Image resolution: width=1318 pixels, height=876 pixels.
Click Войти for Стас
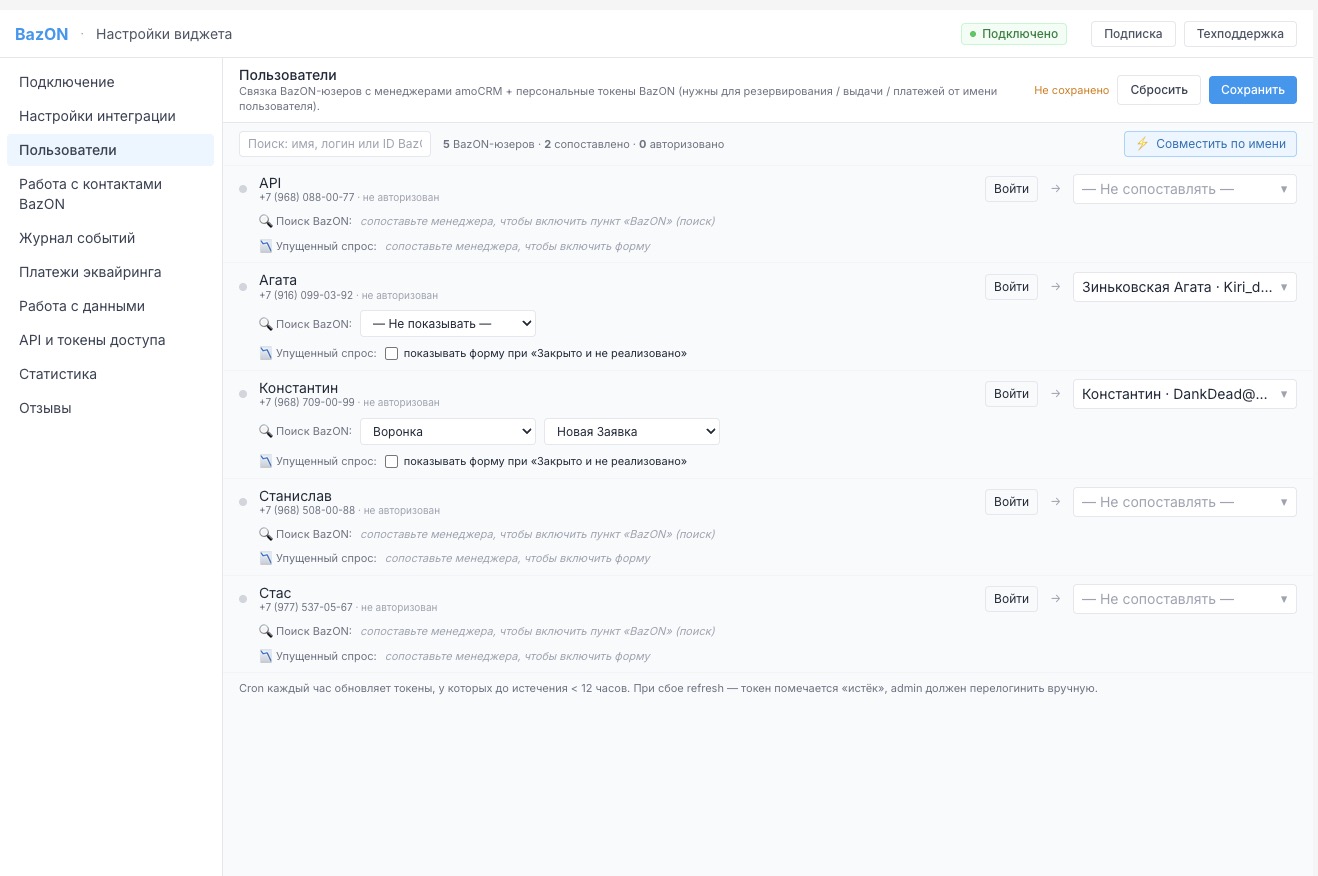1011,599
